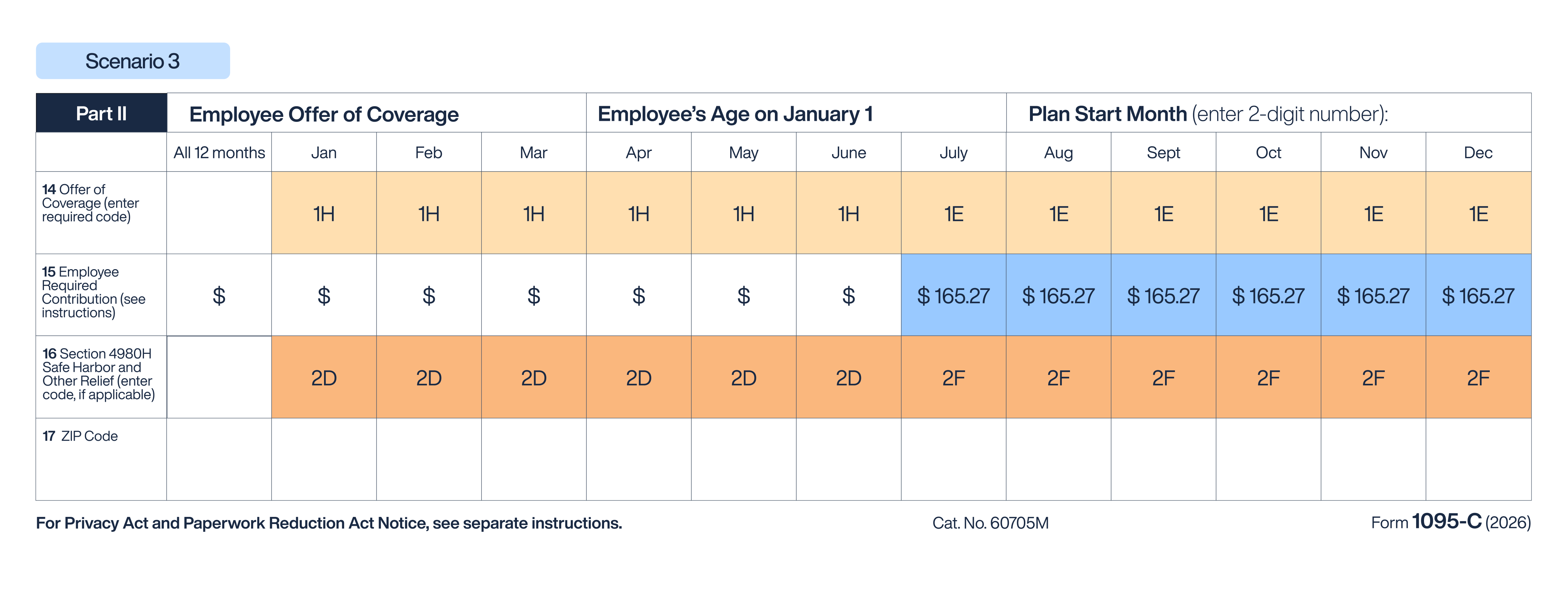The image size is (1568, 593).
Task: Select the All 12 months ZIP Code cell
Action: (219, 459)
